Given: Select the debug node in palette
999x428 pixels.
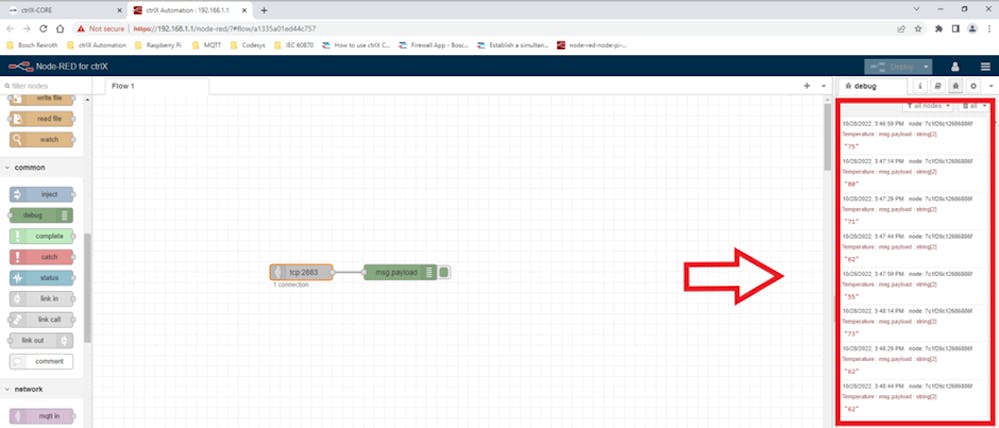Looking at the screenshot, I should (x=41, y=215).
